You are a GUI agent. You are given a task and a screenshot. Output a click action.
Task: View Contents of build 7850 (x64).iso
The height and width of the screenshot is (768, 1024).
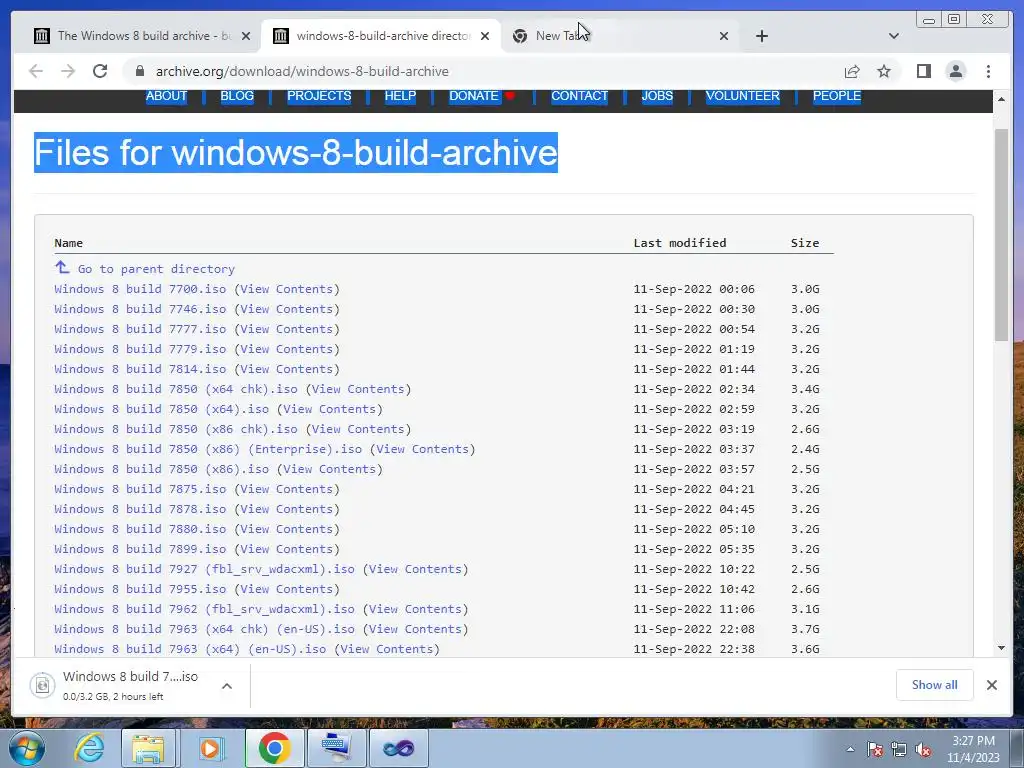(329, 409)
